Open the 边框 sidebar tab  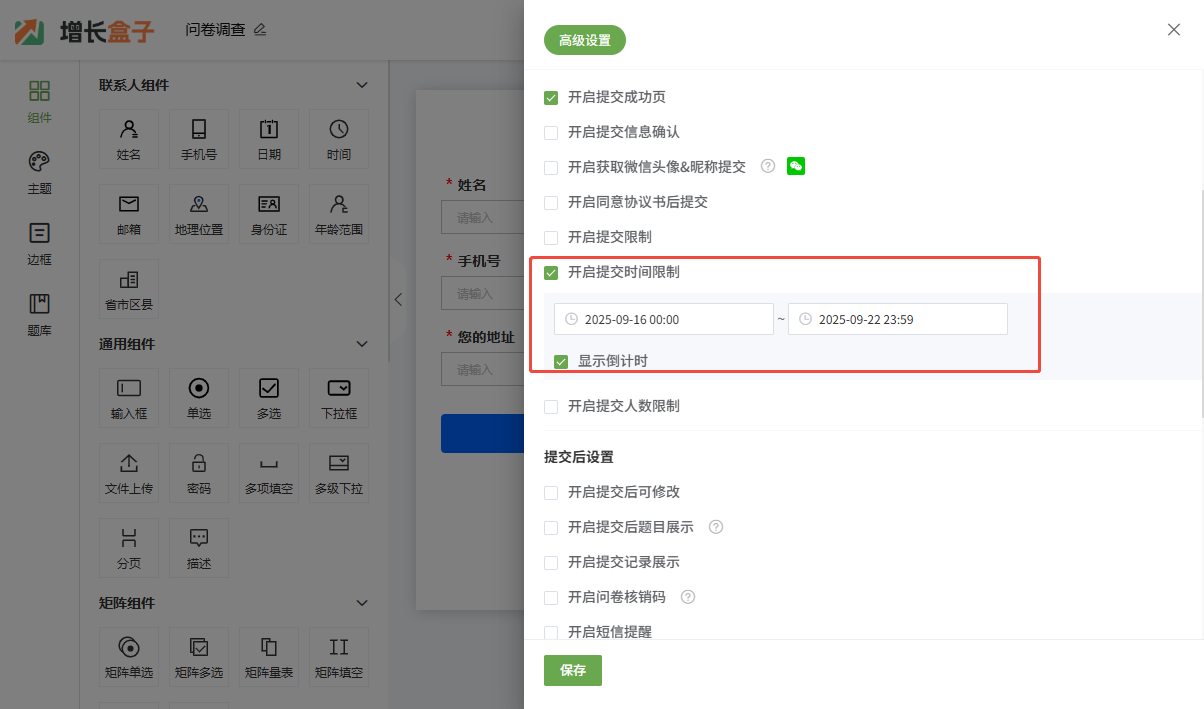pyautogui.click(x=39, y=243)
